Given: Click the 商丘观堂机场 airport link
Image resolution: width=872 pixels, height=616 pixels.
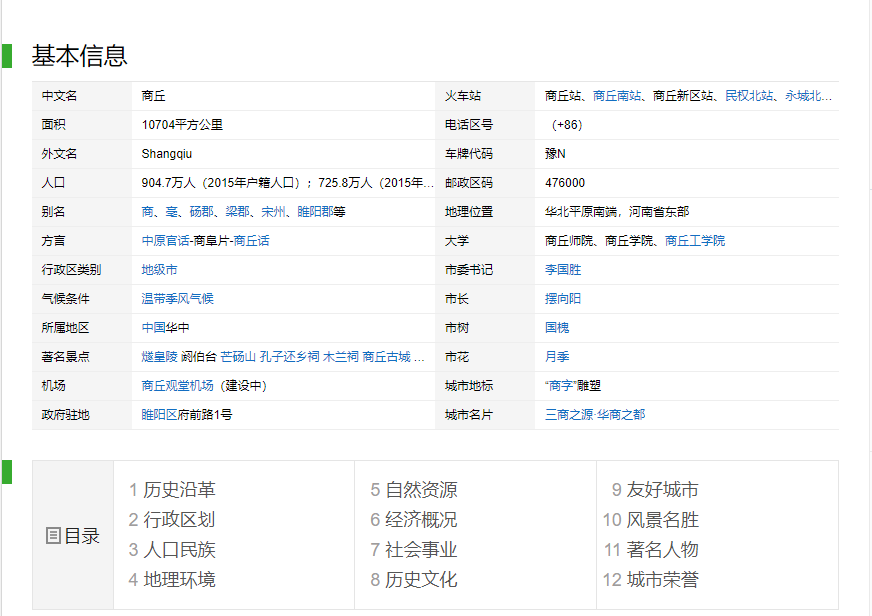Looking at the screenshot, I should click(x=178, y=386).
